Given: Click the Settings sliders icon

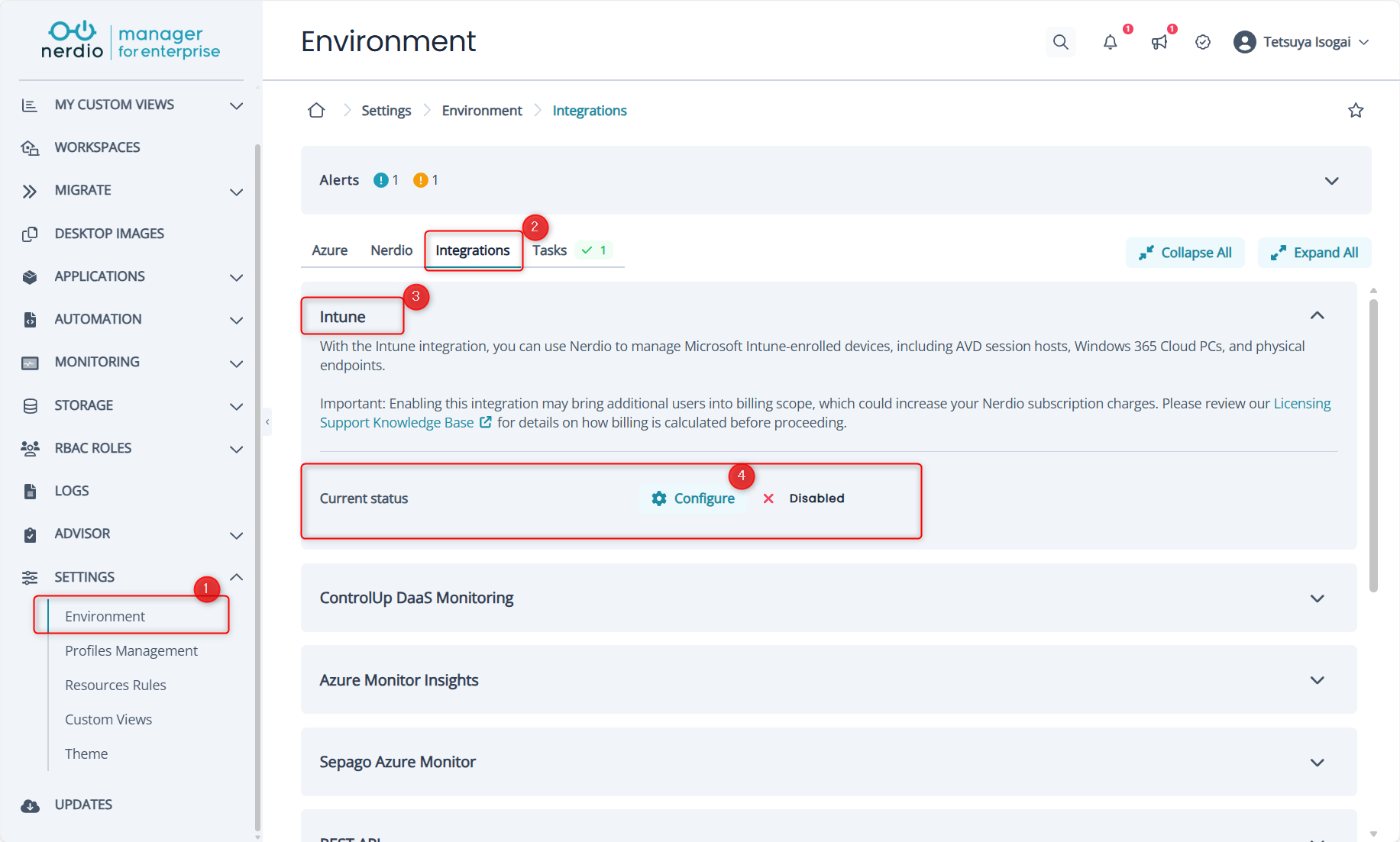Looking at the screenshot, I should point(30,577).
